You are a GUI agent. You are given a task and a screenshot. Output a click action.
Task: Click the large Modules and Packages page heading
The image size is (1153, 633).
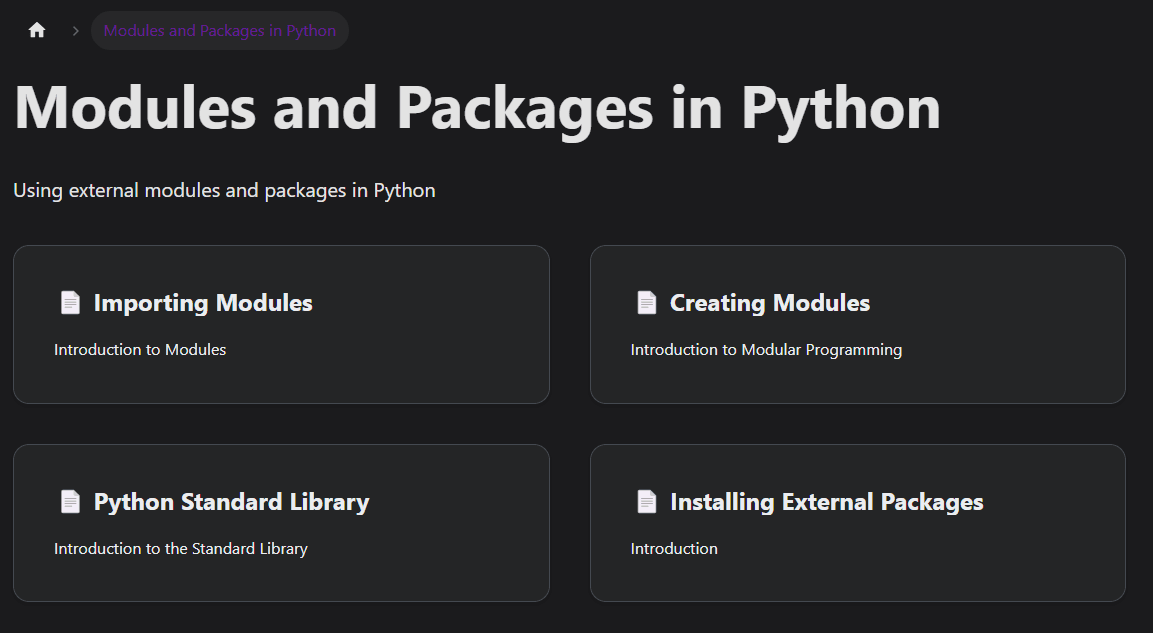pos(477,108)
